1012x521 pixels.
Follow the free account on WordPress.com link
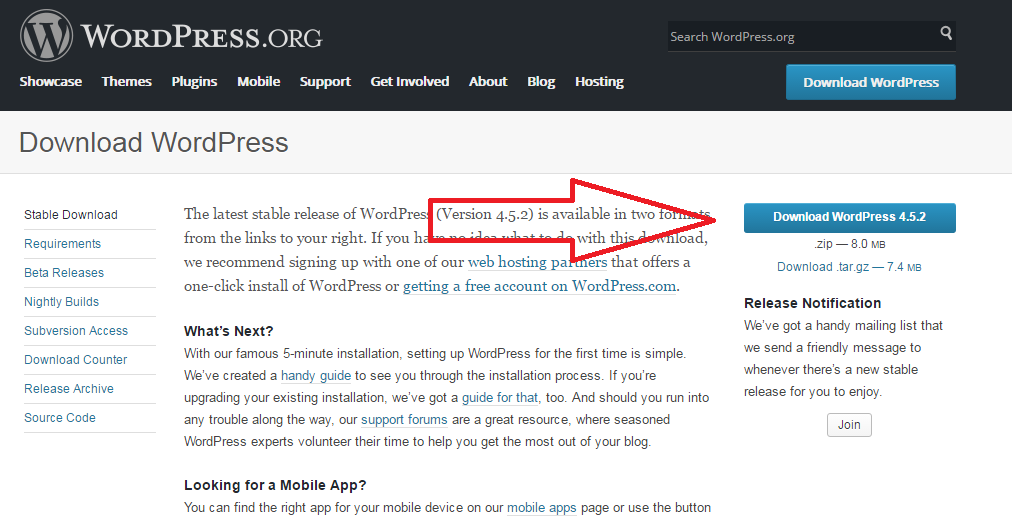point(540,286)
